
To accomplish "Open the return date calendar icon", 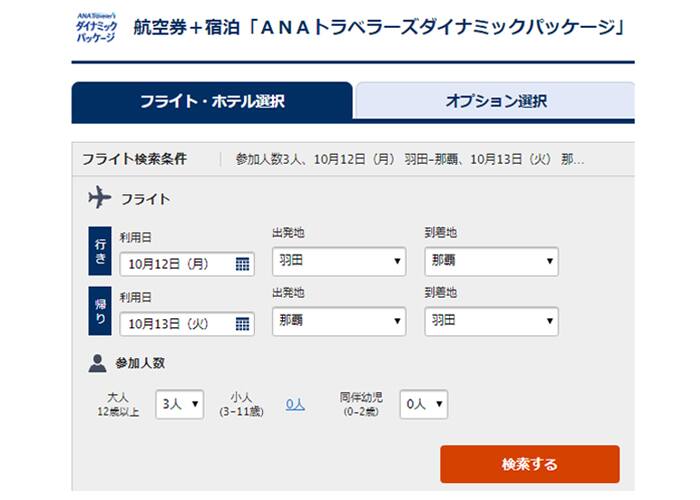I will tap(242, 324).
